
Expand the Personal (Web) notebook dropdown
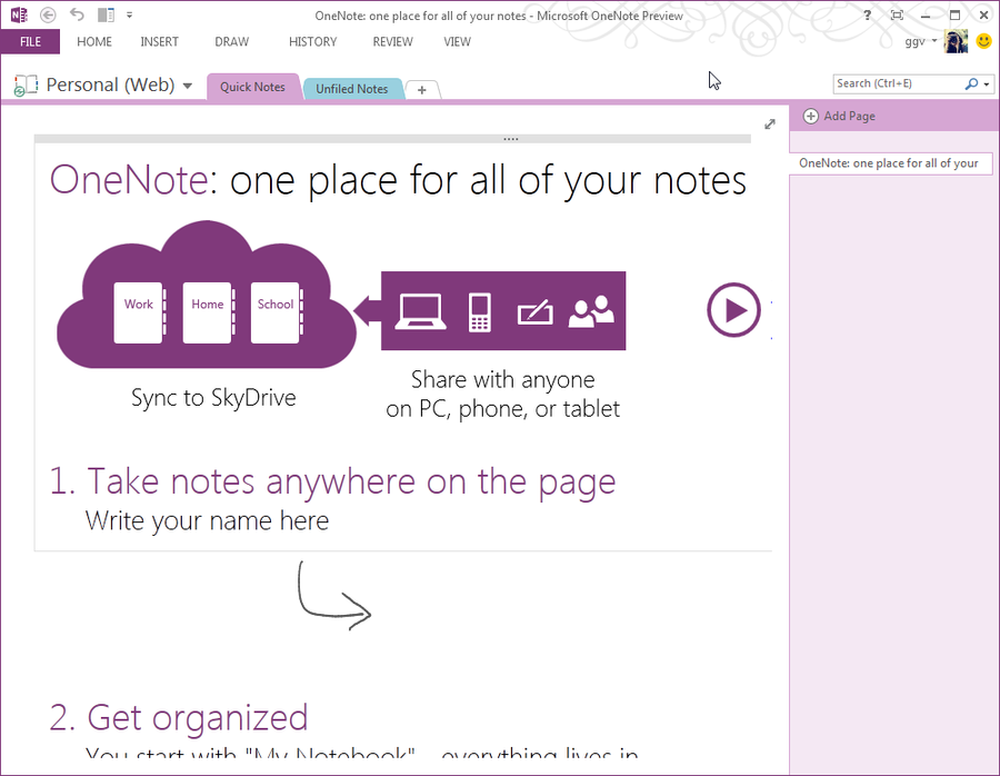pyautogui.click(x=188, y=85)
